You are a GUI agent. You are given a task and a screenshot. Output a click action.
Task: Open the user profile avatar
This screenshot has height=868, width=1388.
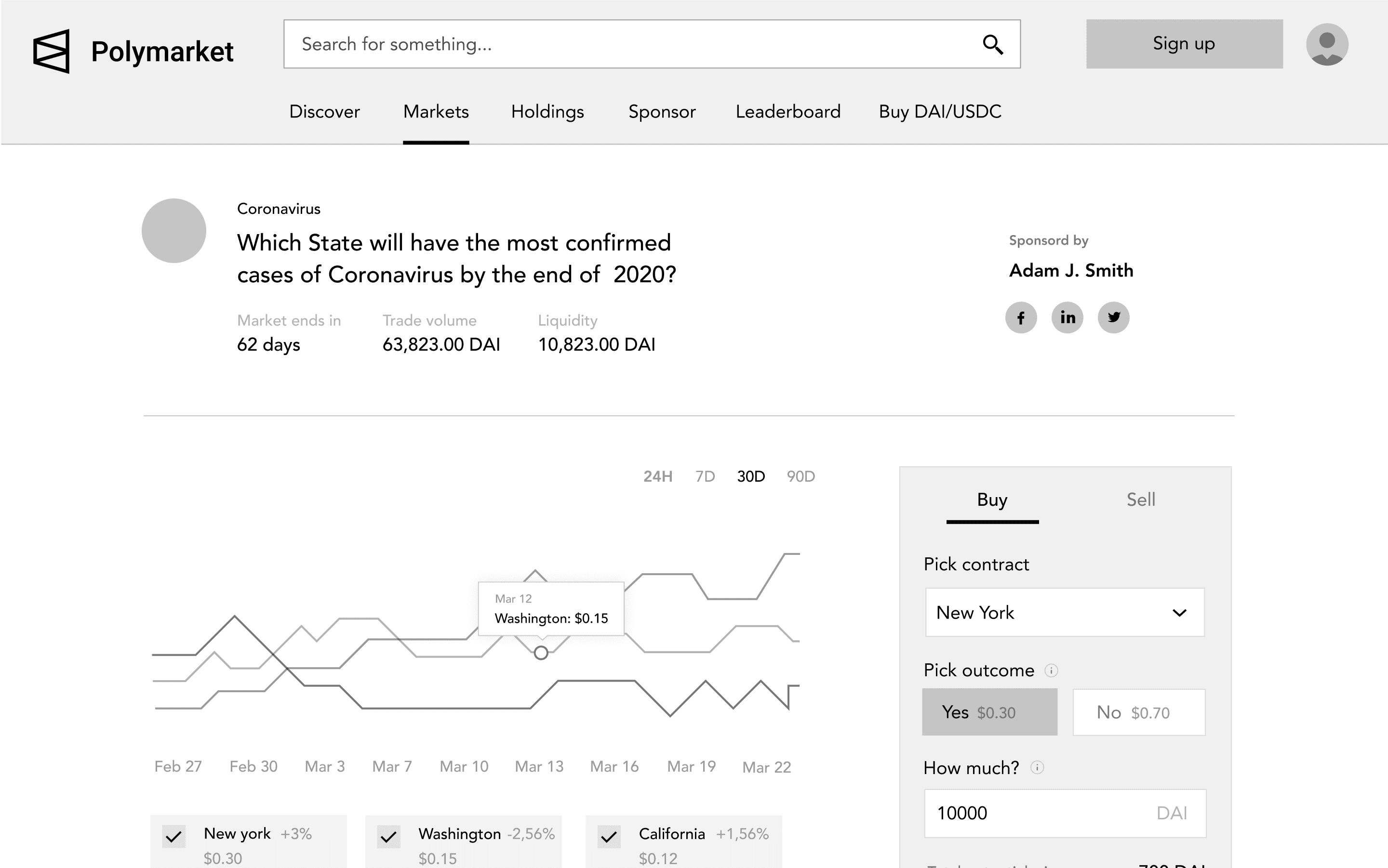coord(1327,44)
